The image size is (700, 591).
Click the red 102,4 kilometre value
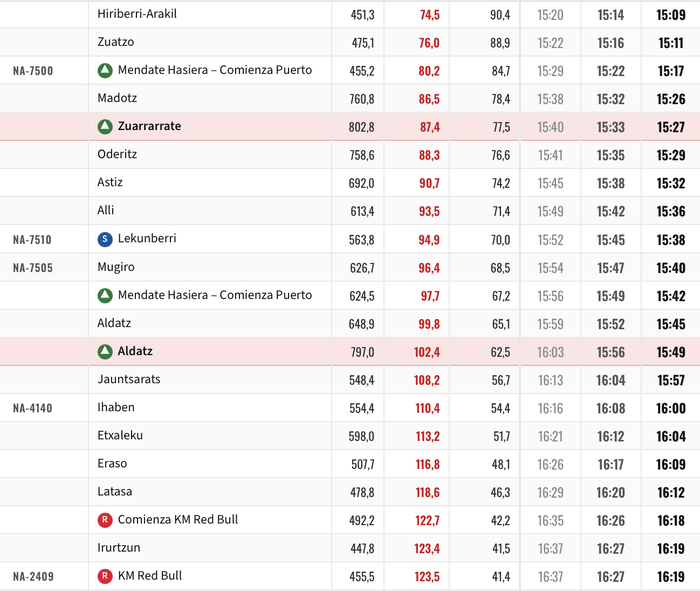click(x=427, y=352)
